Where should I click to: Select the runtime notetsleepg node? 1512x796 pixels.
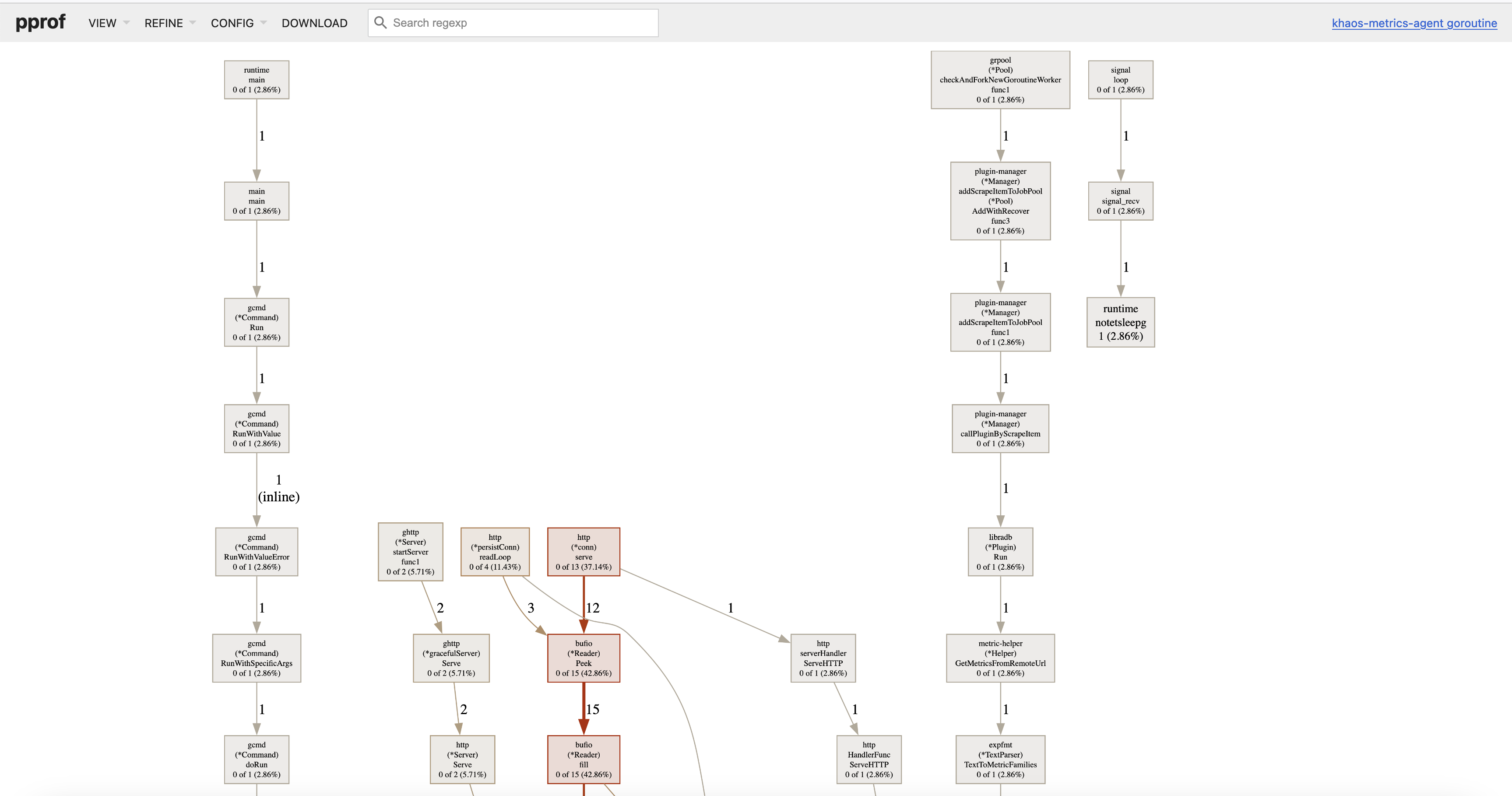[x=1120, y=322]
